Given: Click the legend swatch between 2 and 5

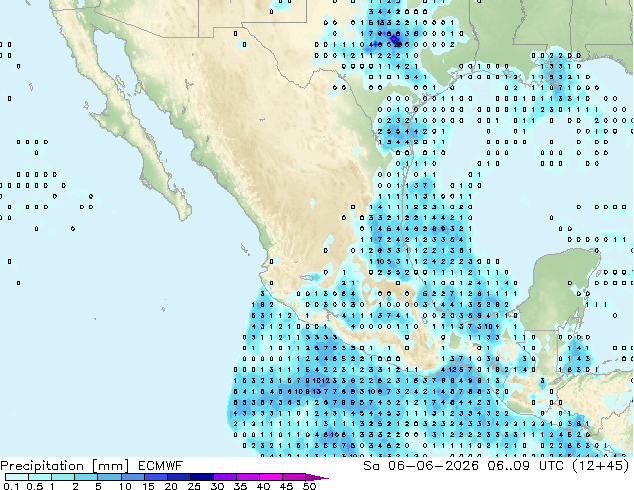Looking at the screenshot, I should 86,477.
